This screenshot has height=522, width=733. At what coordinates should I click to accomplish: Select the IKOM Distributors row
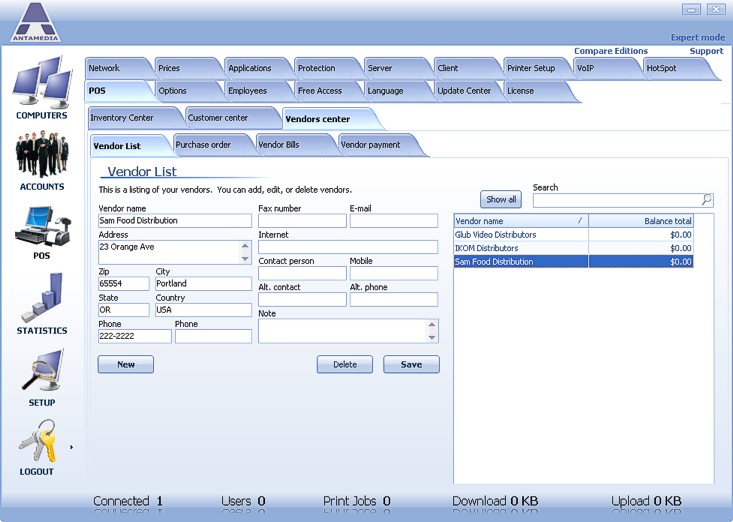click(574, 248)
